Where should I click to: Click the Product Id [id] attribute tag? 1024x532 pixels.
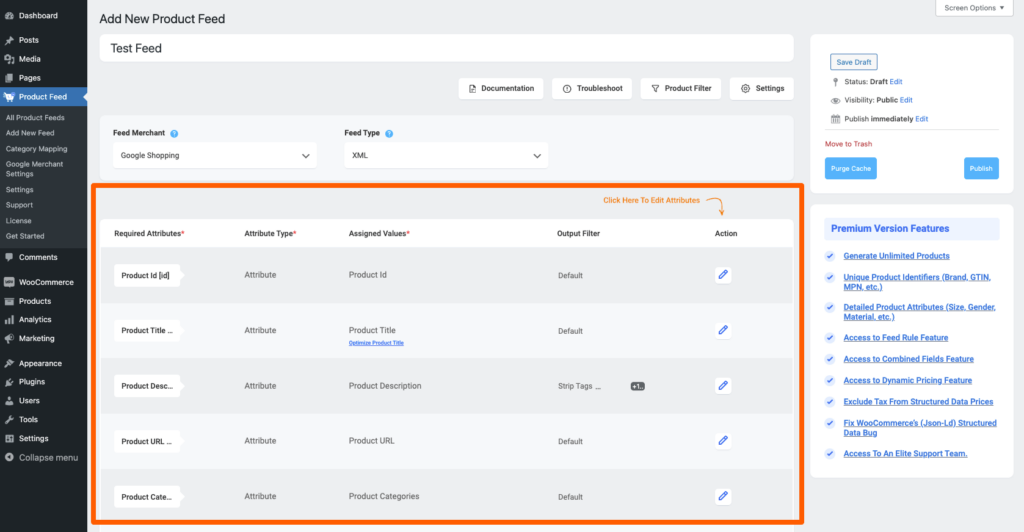pyautogui.click(x=146, y=275)
